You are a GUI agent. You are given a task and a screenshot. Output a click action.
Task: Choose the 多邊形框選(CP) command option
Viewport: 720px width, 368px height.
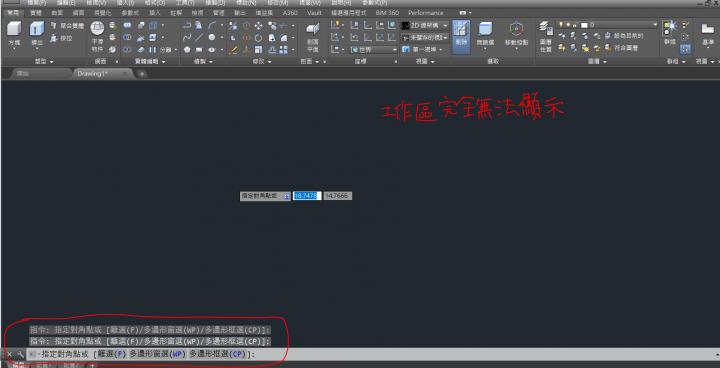tap(218, 354)
